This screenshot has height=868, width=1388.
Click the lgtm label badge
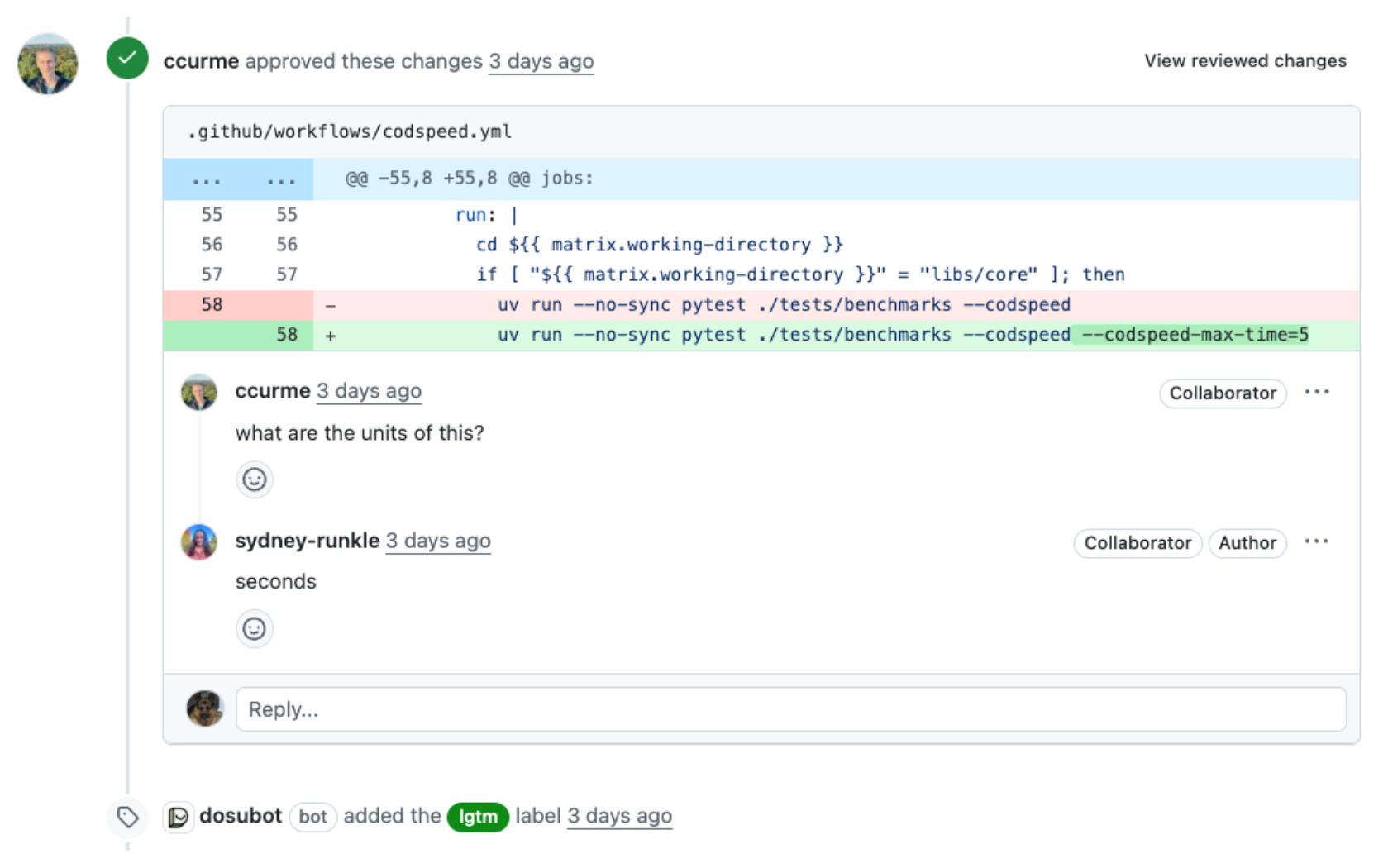tap(478, 817)
